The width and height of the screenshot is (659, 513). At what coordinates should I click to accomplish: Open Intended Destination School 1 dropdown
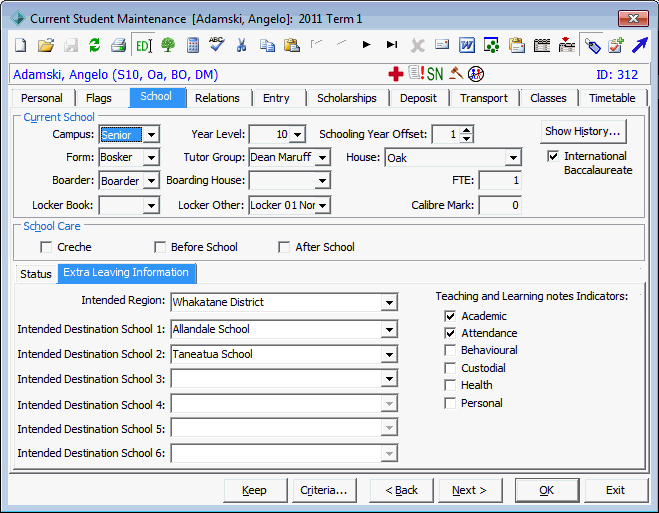[x=389, y=329]
